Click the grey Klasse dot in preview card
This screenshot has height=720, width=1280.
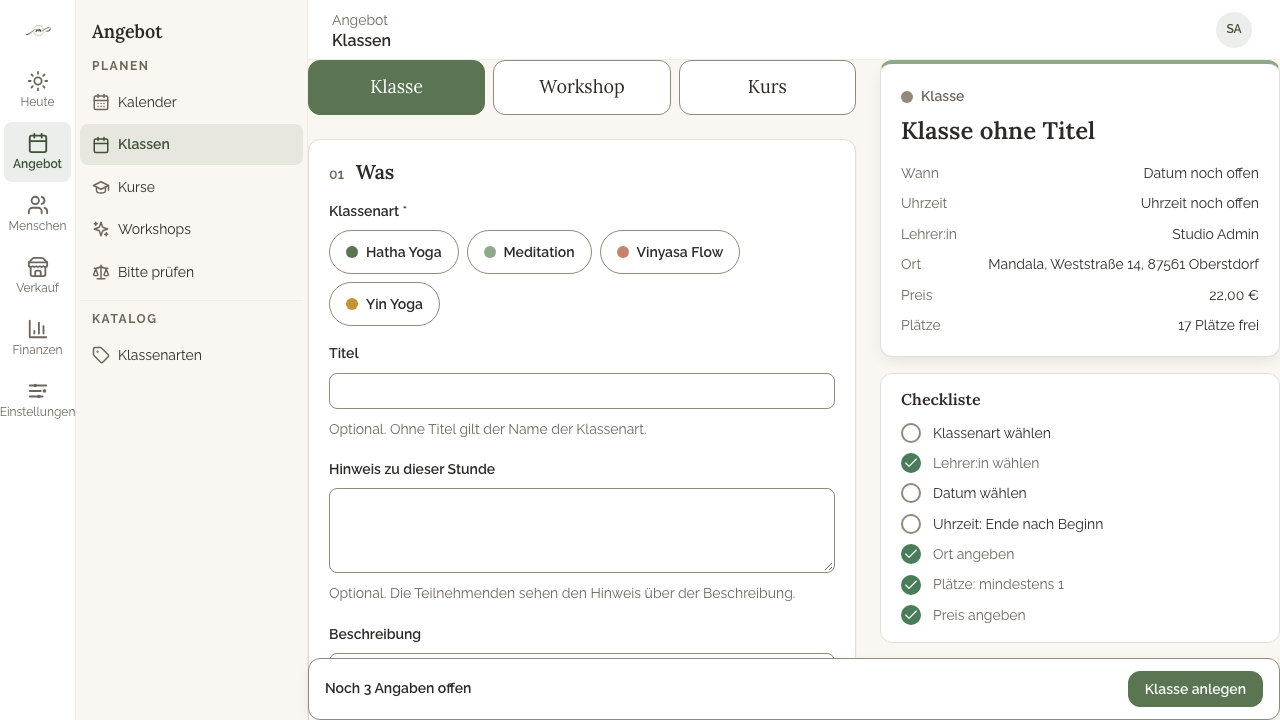click(907, 97)
